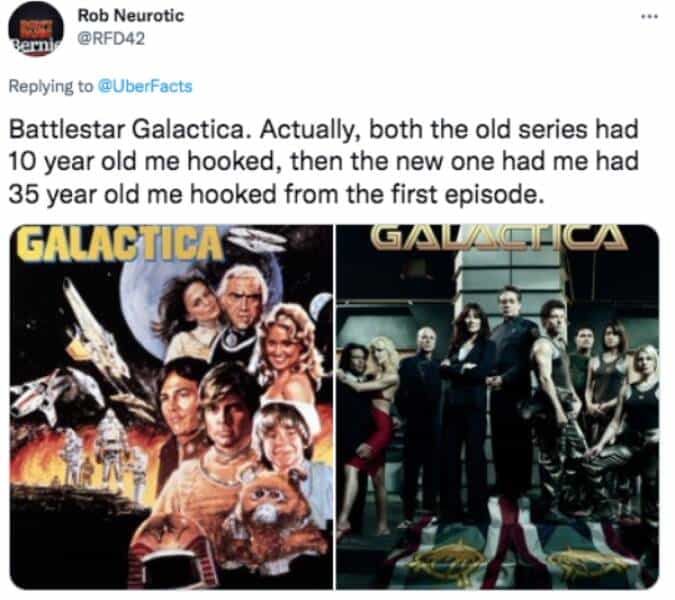675x600 pixels.
Task: Click the gray "Replying to" label
Action: tap(50, 87)
